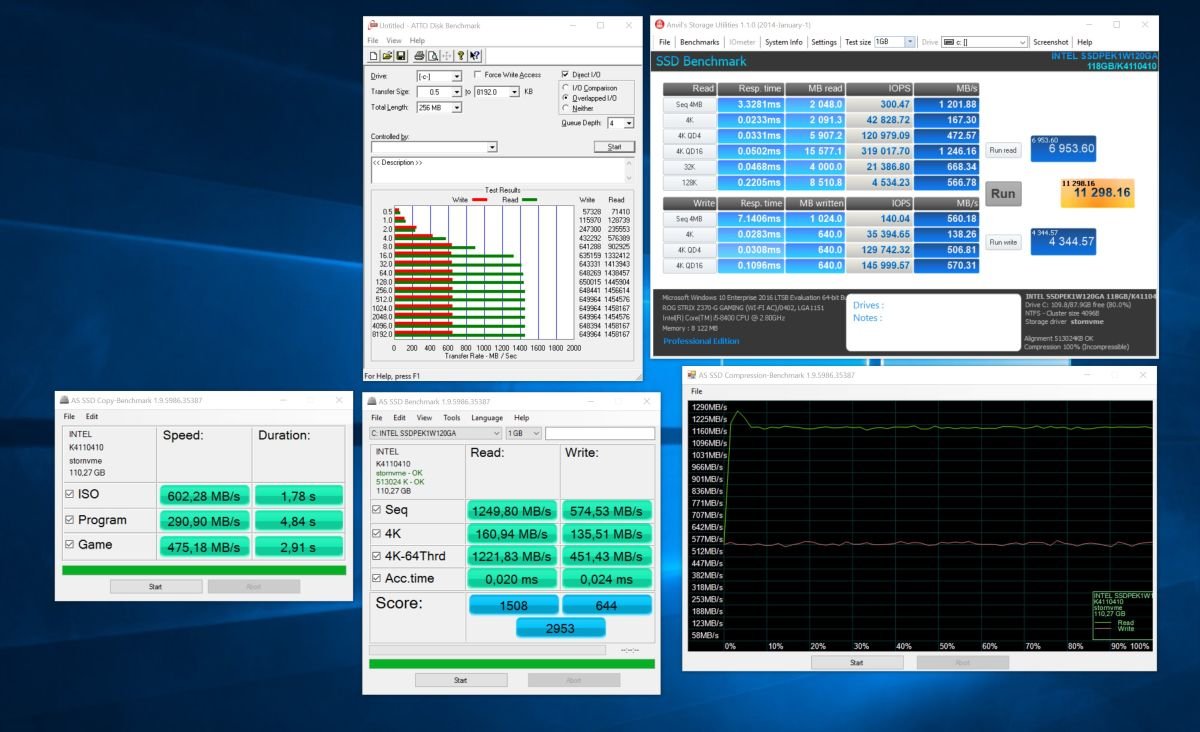The height and width of the screenshot is (732, 1200).
Task: Open Anvil's Settings menu
Action: pyautogui.click(x=824, y=42)
